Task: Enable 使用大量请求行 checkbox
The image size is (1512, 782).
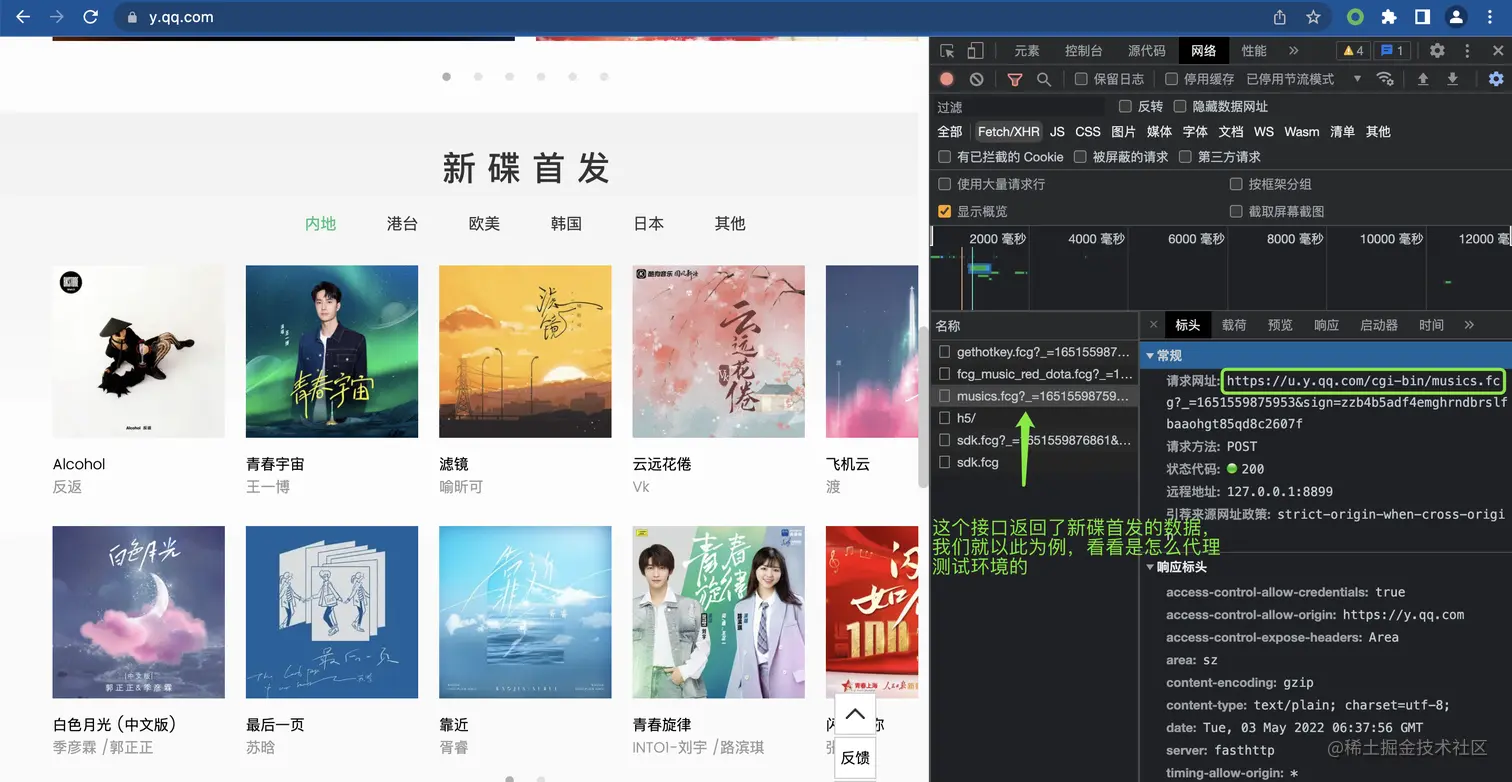Action: (x=944, y=184)
